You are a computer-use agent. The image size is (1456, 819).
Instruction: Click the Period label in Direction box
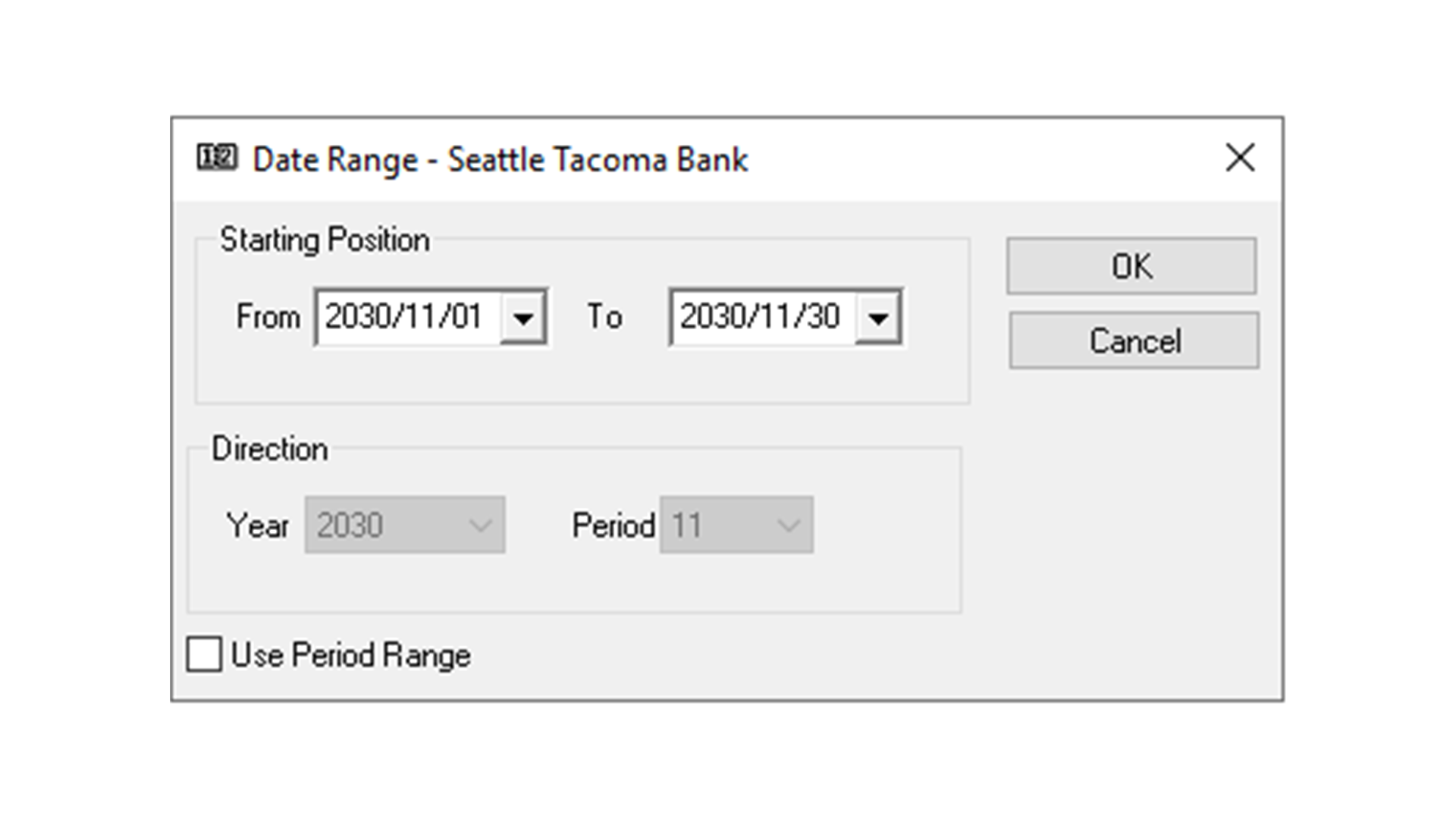click(614, 524)
